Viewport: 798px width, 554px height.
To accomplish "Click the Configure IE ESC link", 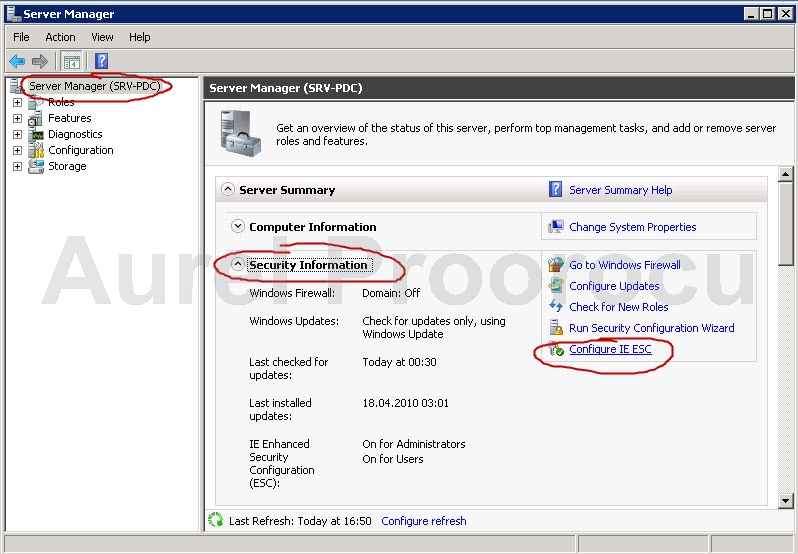I will coord(610,349).
